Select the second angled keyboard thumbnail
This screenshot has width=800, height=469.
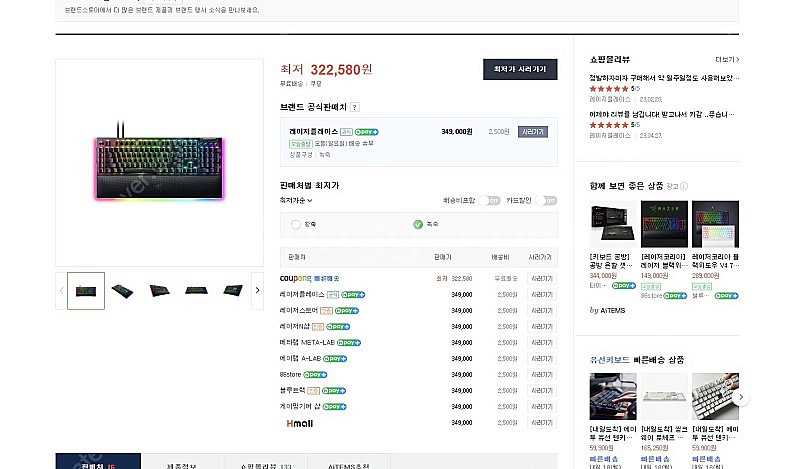pos(122,291)
